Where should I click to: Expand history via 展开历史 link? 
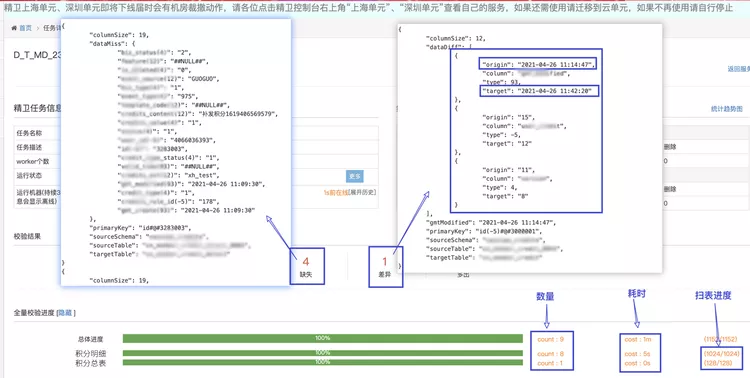(x=362, y=192)
